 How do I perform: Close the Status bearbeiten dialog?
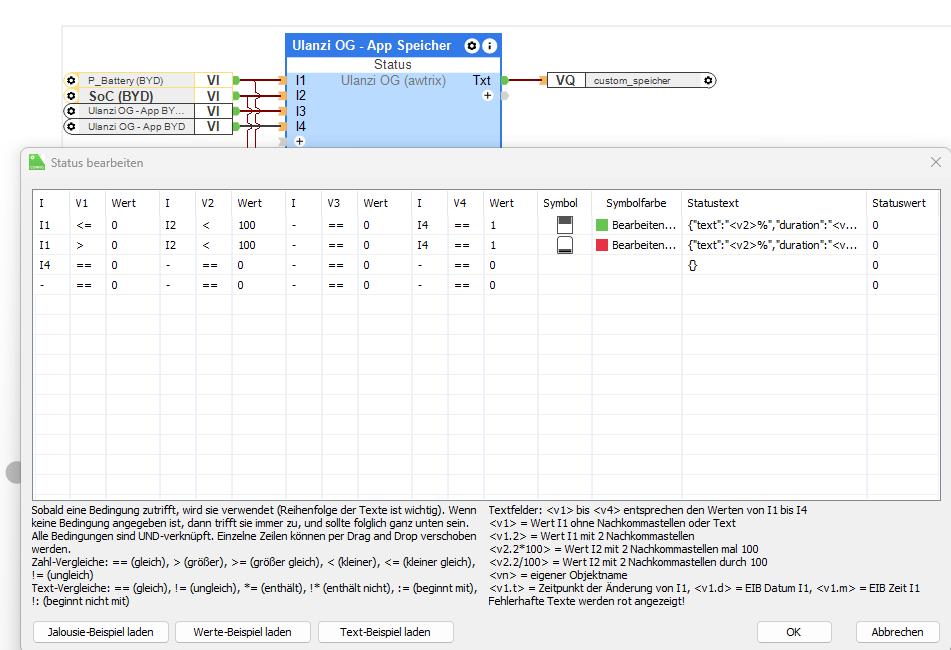point(935,162)
